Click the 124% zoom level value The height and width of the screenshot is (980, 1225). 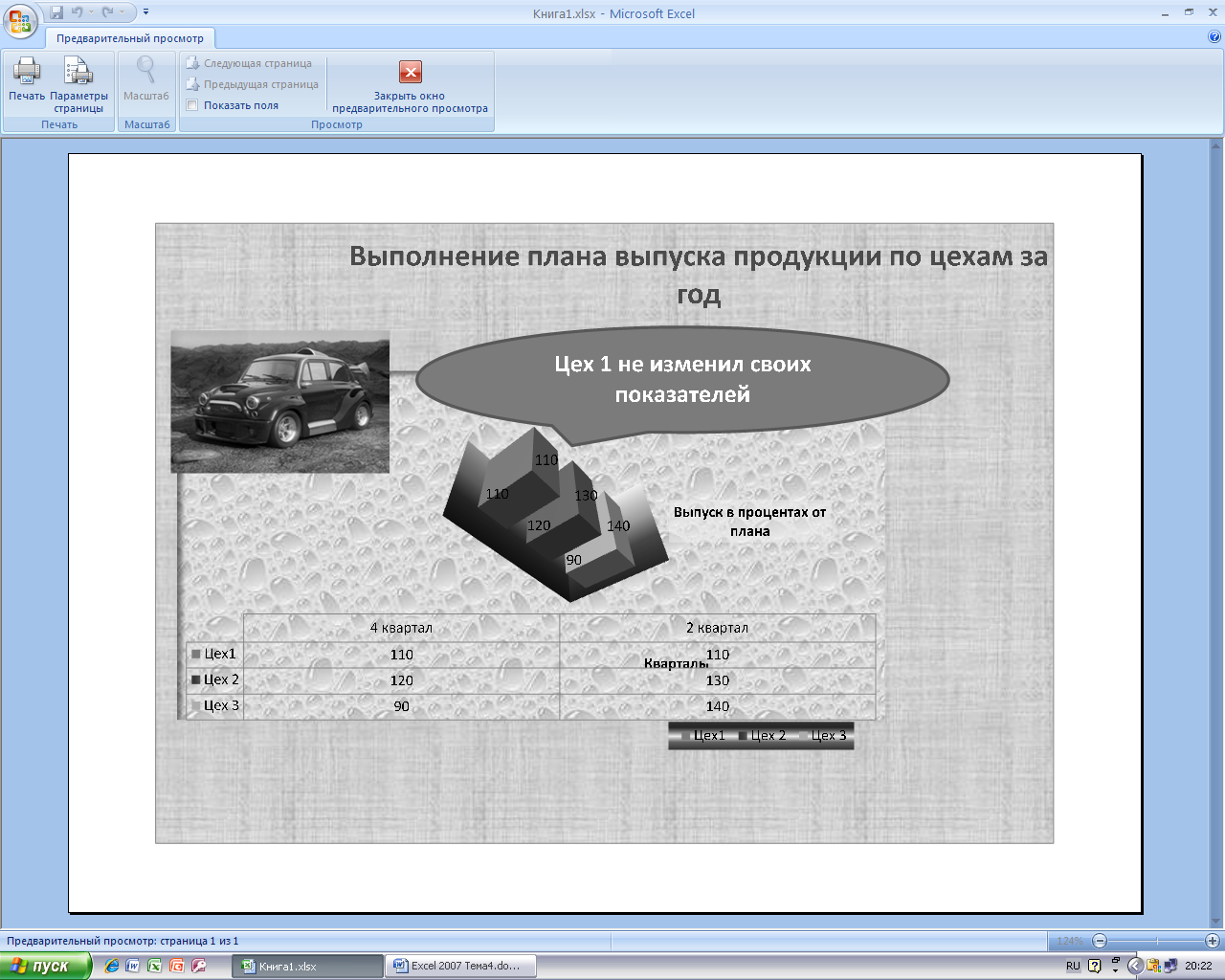[1070, 941]
